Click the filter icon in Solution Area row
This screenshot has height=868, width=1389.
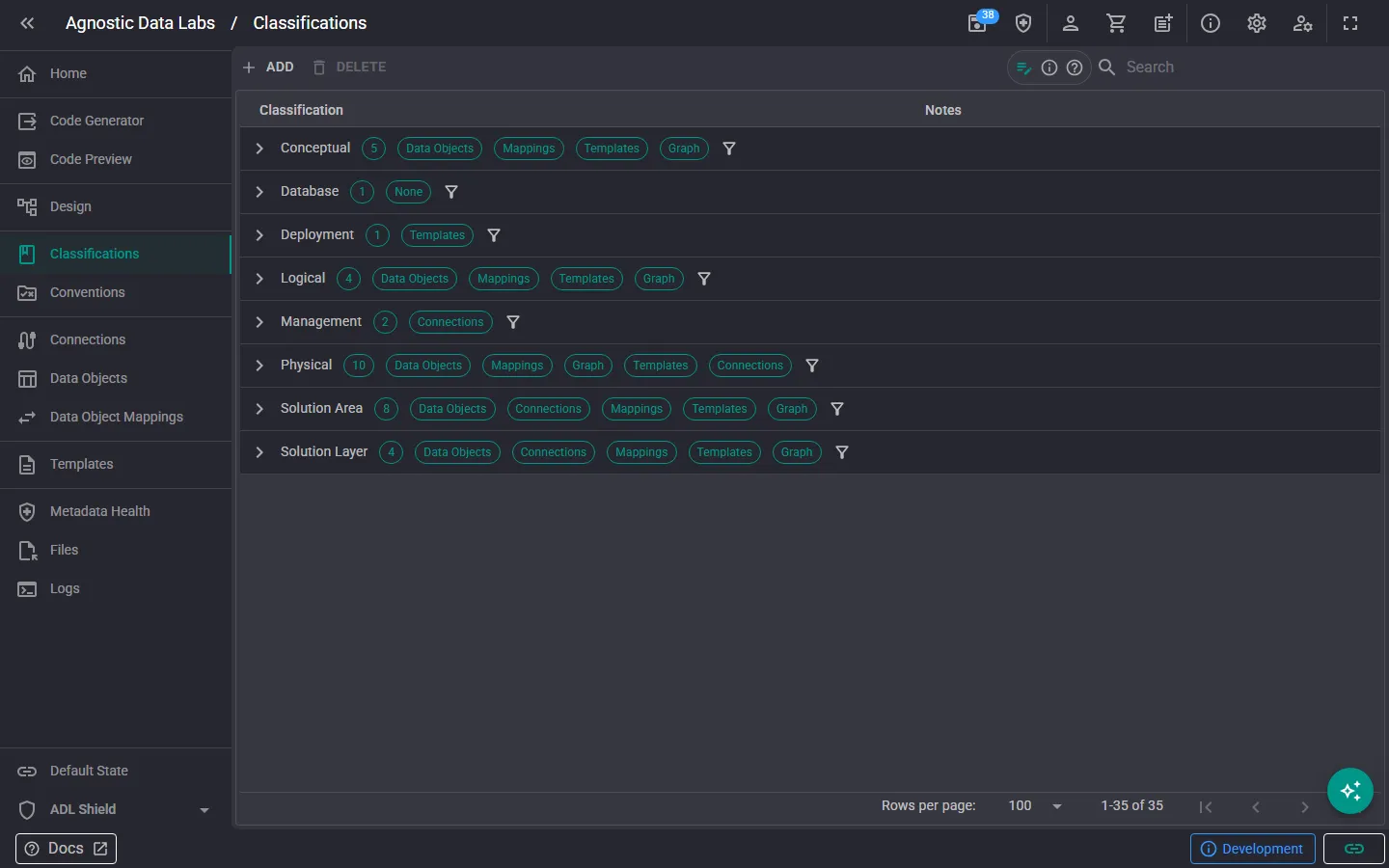[837, 409]
